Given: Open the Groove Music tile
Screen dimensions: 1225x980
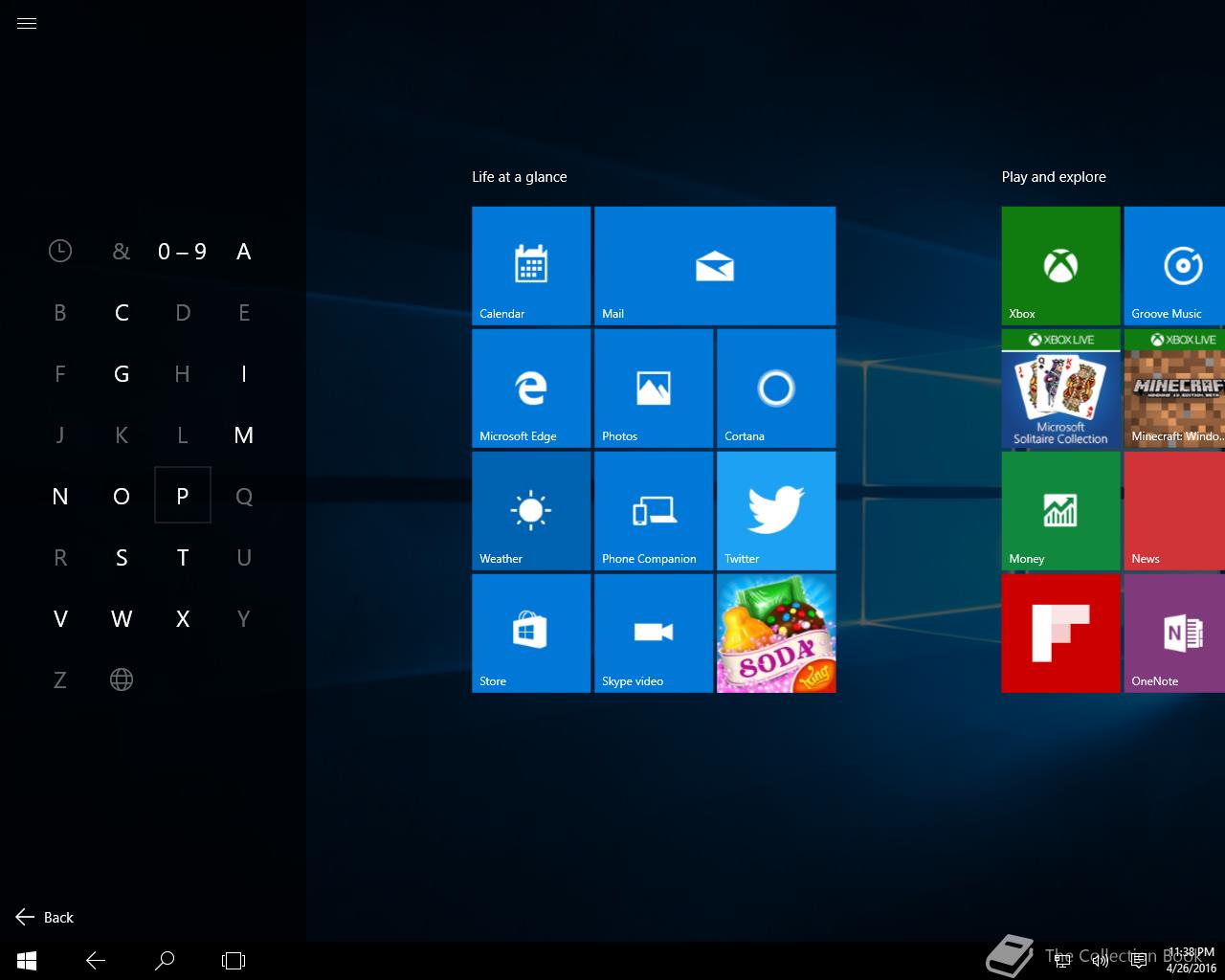Looking at the screenshot, I should point(1174,266).
